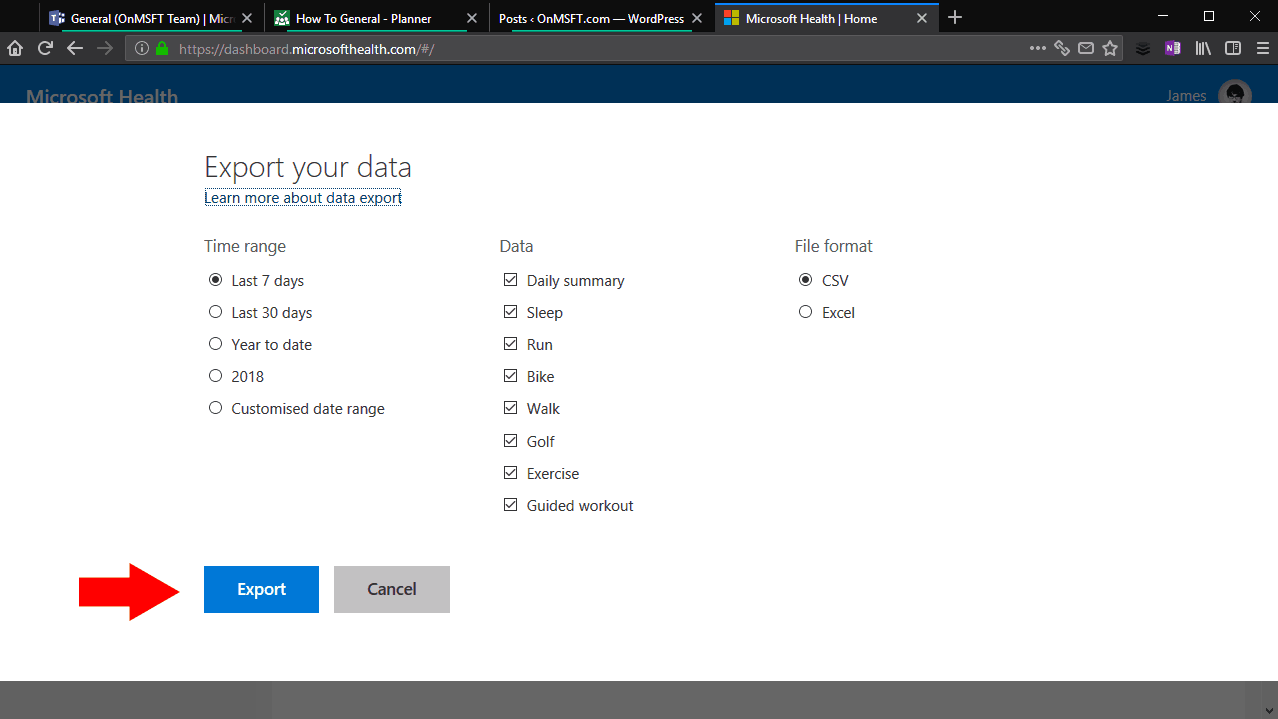Close the Posts OnMSFT.com WordPress tab
Image resolution: width=1278 pixels, height=719 pixels.
(697, 18)
